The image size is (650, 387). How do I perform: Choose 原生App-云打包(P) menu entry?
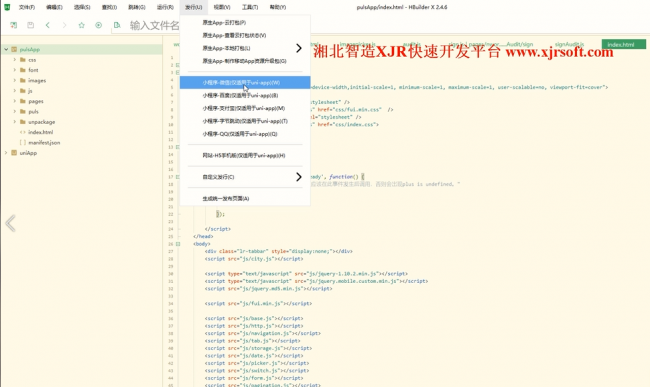click(245, 22)
